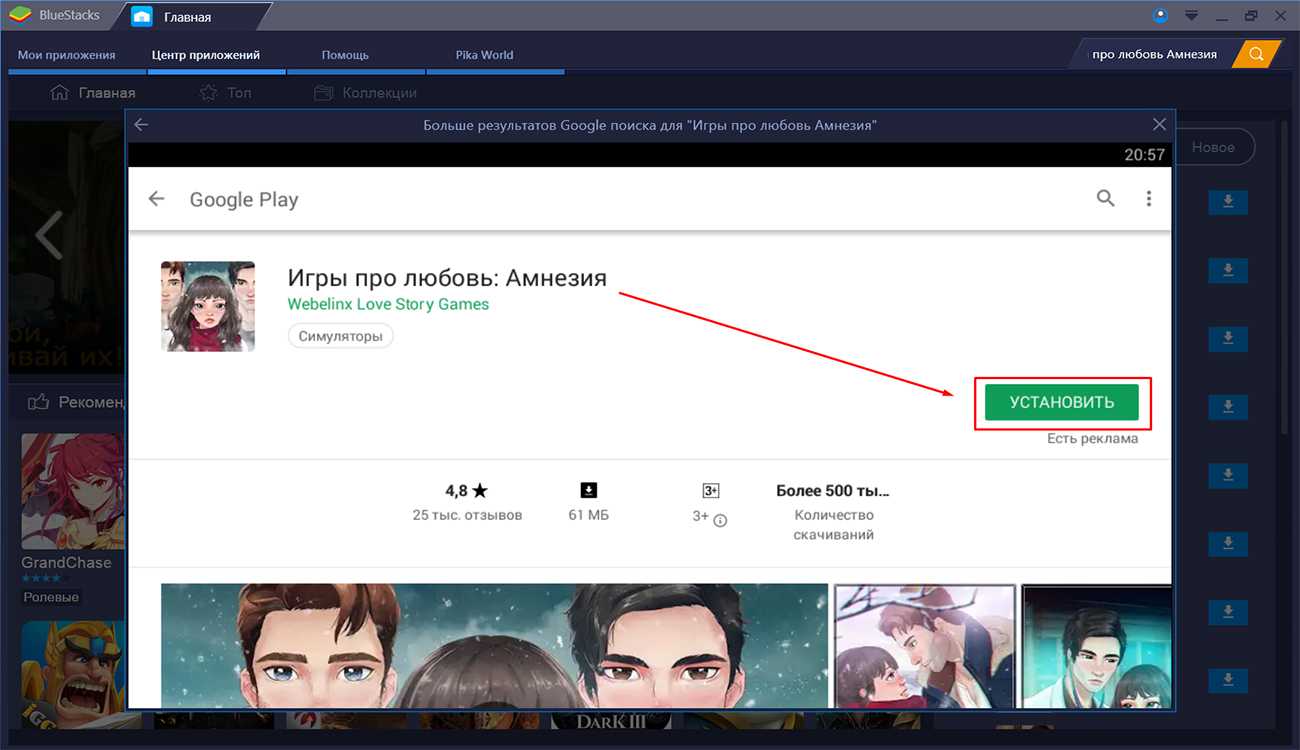Switch to the Мои приложения tab
Screen dimensions: 1300x750
[66, 55]
